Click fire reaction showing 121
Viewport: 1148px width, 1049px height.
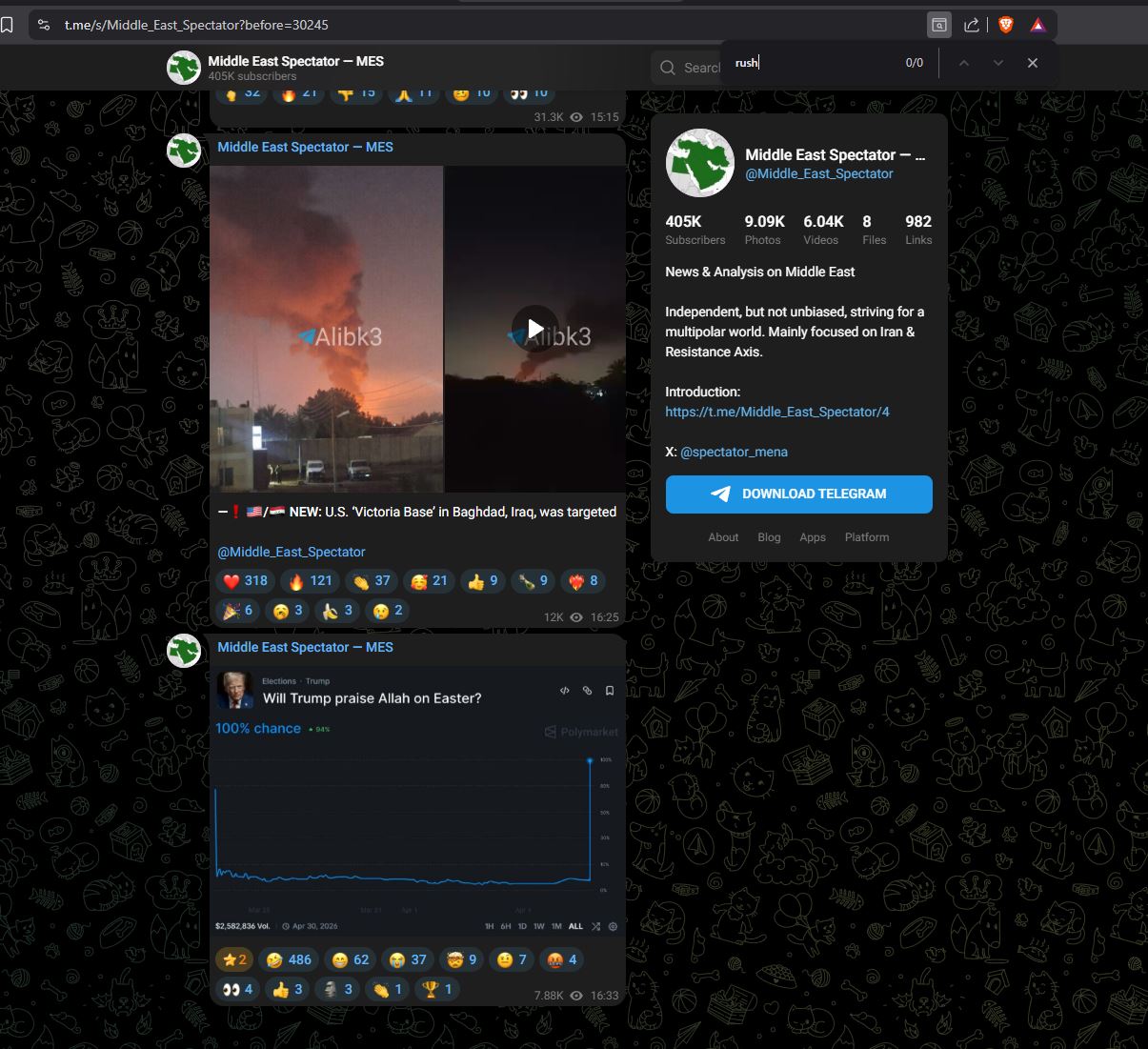311,580
